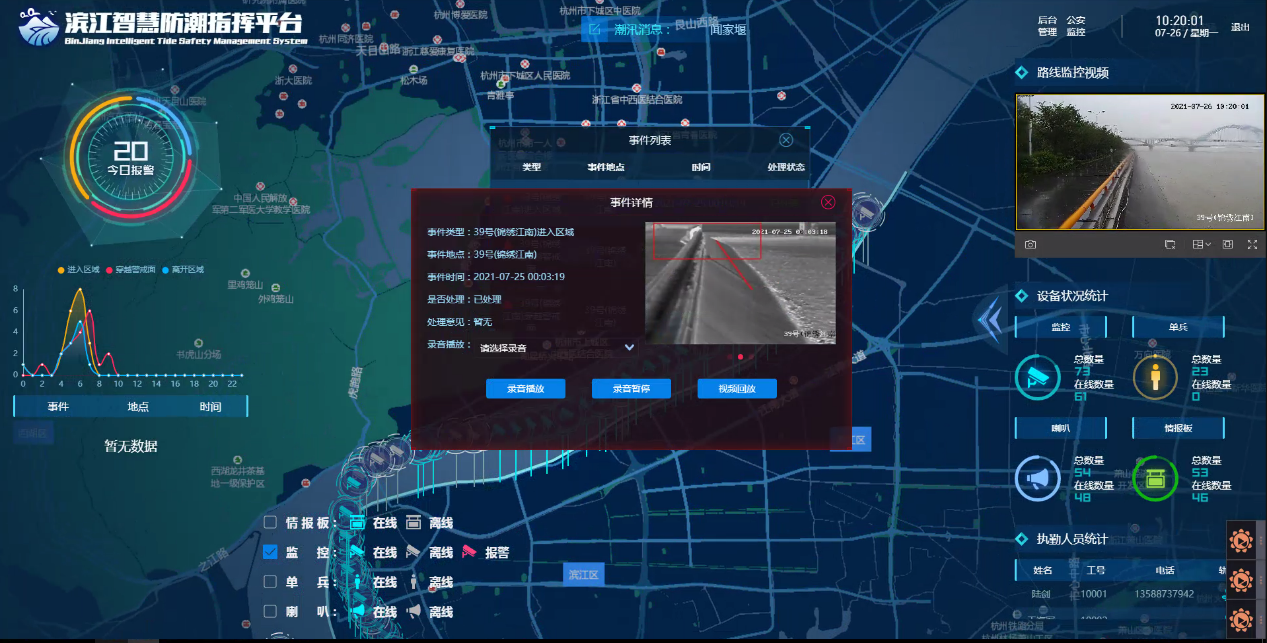Click the close-all-windows icon under the video

coord(1170,244)
